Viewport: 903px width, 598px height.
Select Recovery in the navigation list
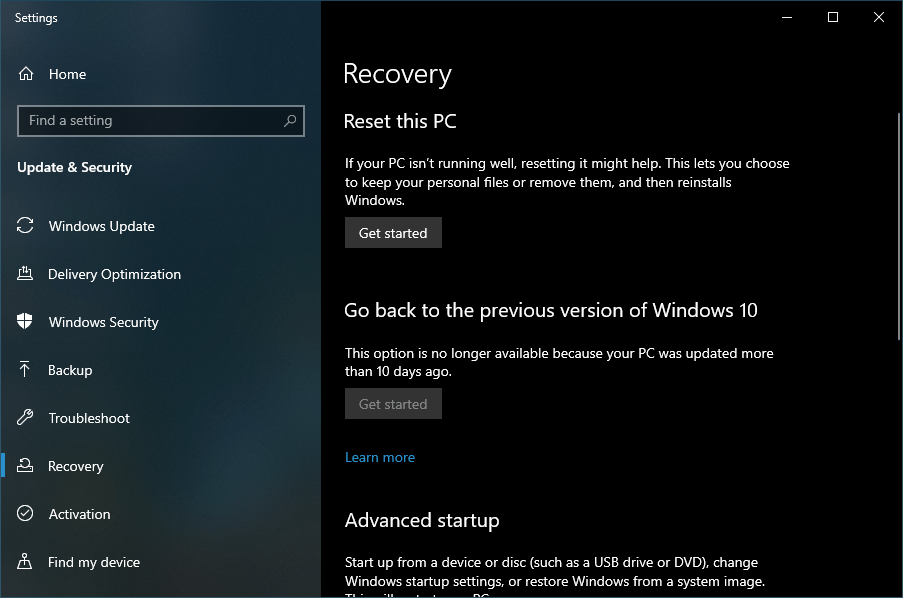pyautogui.click(x=76, y=466)
